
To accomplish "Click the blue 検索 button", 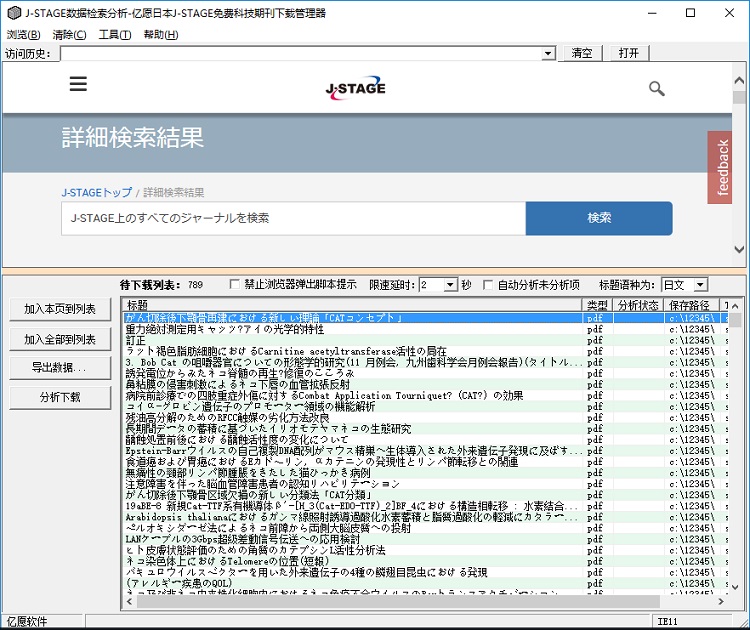I will point(599,218).
